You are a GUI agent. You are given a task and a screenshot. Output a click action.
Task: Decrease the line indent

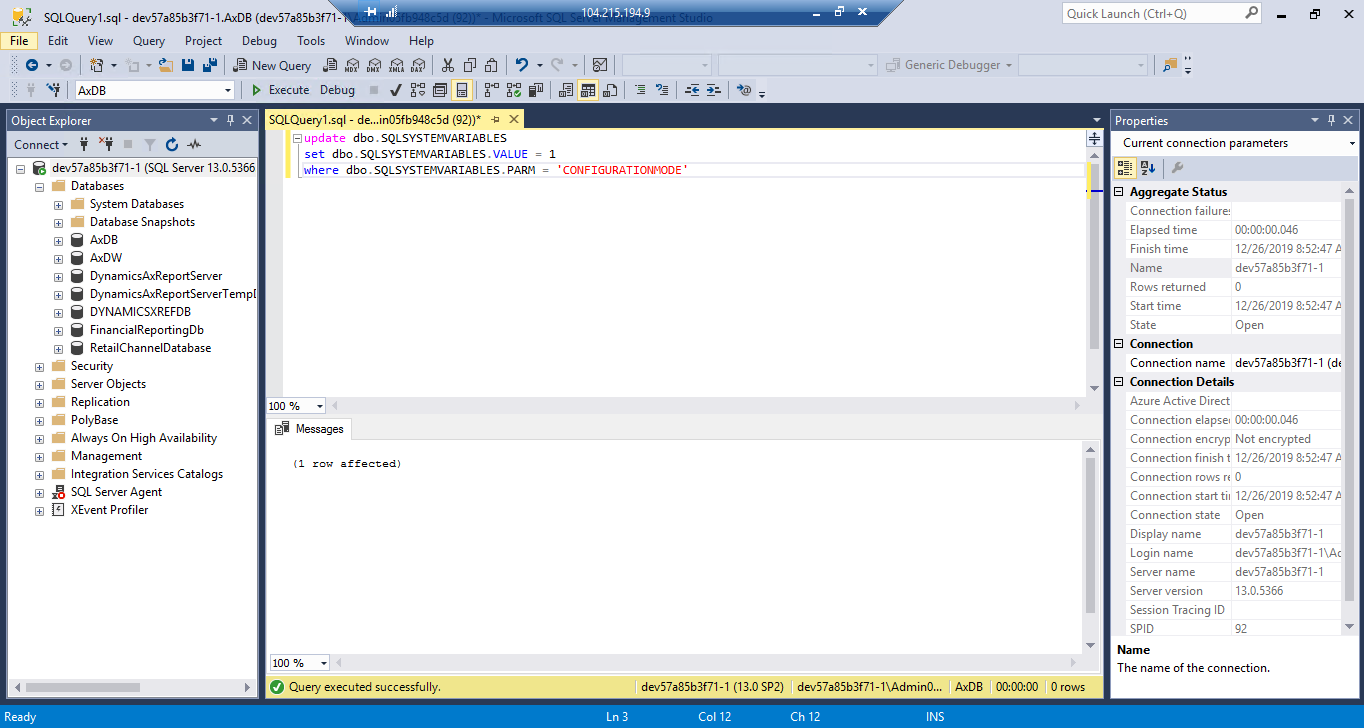[692, 90]
